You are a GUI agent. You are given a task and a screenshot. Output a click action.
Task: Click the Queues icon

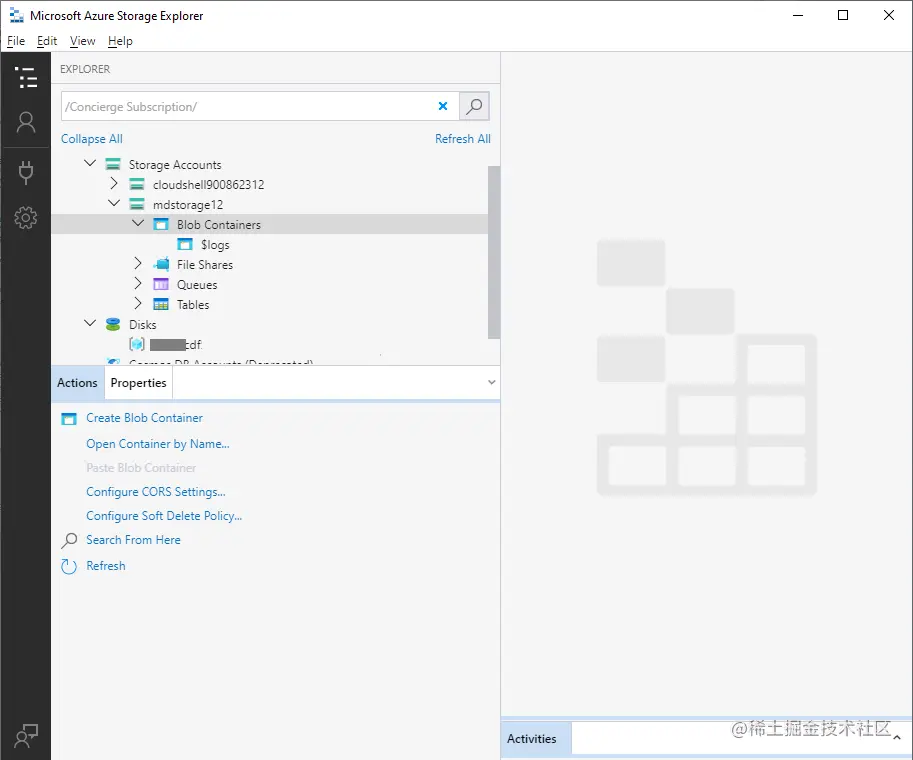coord(161,284)
